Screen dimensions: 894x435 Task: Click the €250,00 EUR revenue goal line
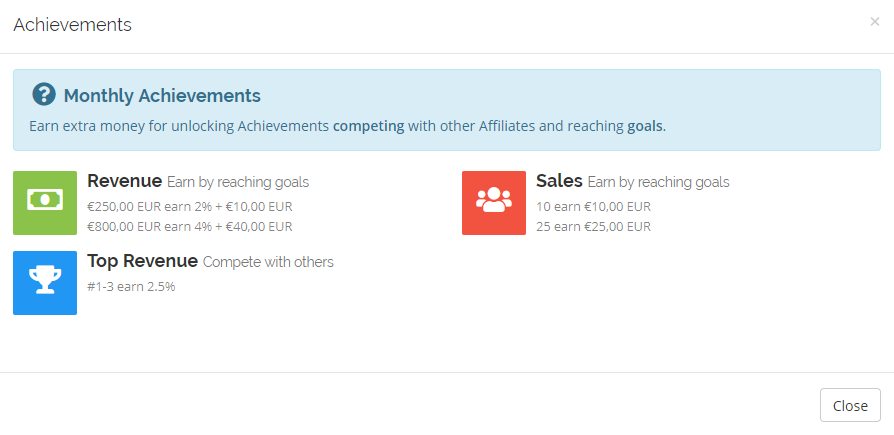click(190, 206)
